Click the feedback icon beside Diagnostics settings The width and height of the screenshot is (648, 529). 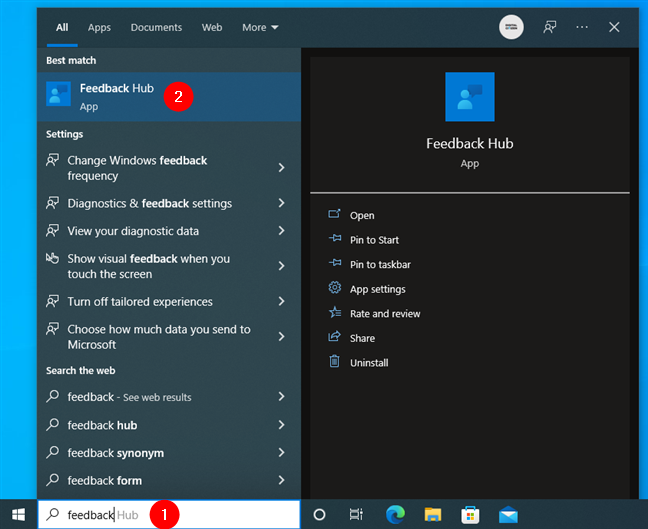[x=52, y=203]
